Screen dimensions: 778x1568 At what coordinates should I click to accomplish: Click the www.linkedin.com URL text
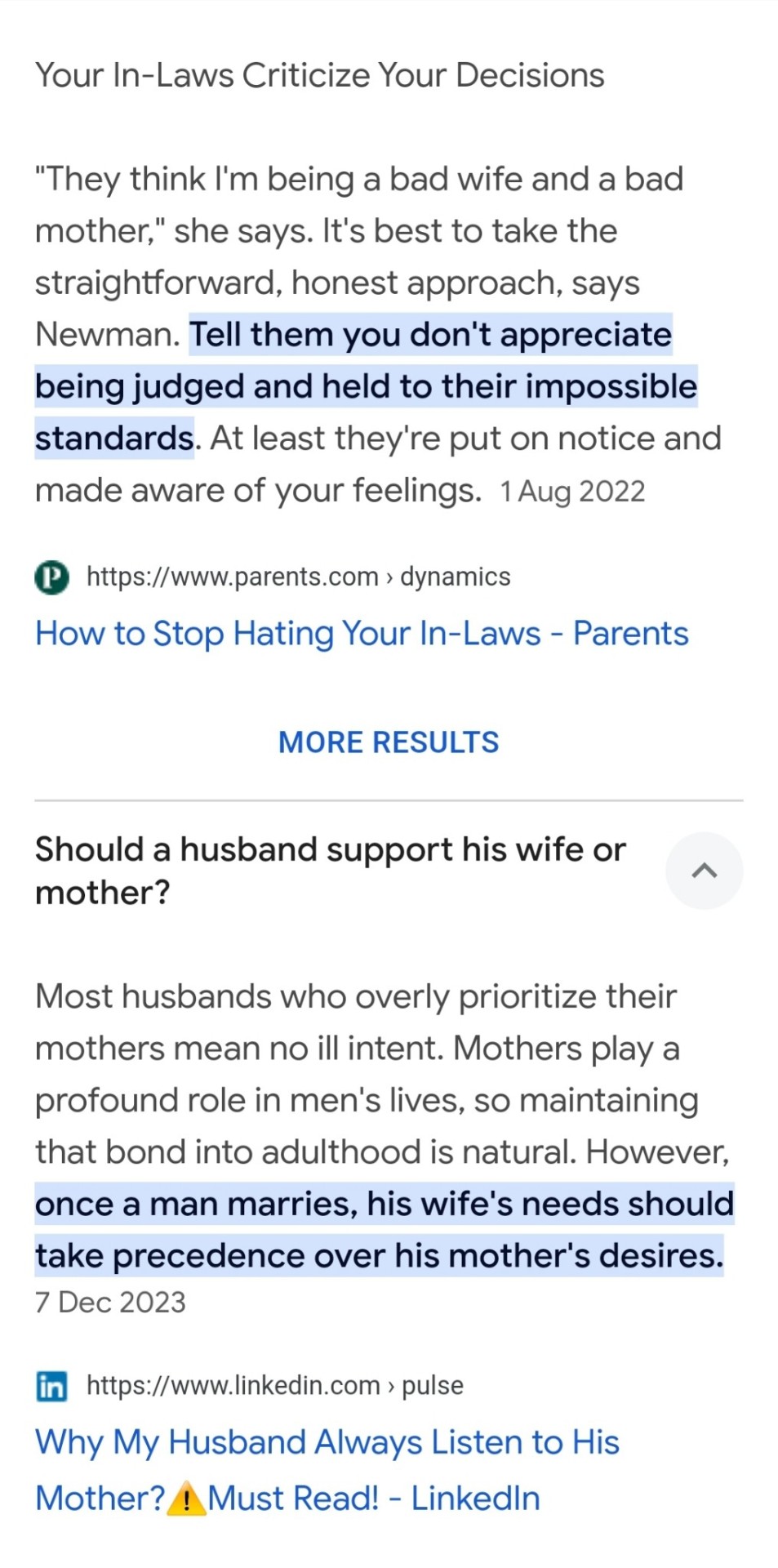coord(233,1386)
